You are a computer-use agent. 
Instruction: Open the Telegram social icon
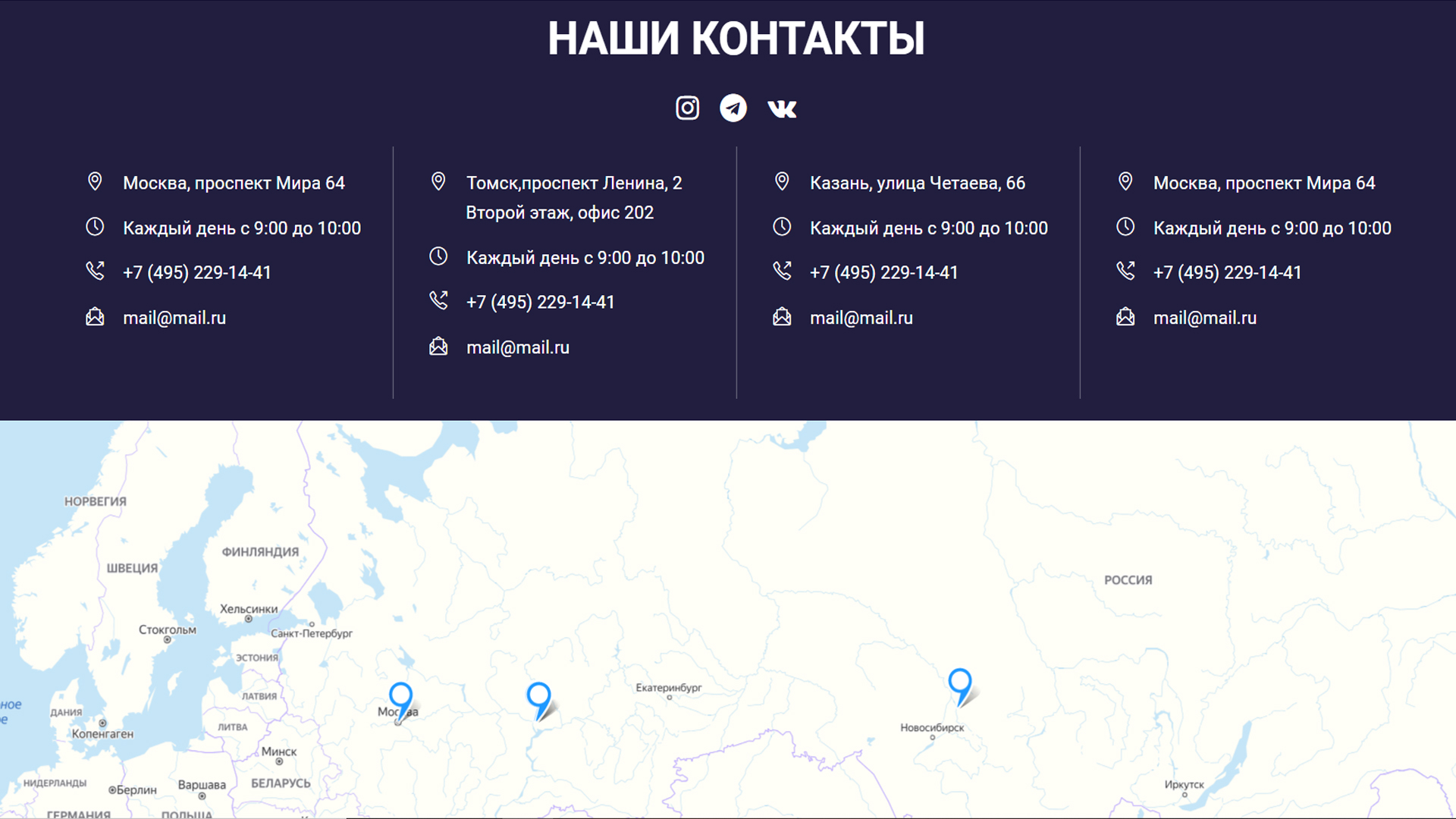click(x=733, y=108)
